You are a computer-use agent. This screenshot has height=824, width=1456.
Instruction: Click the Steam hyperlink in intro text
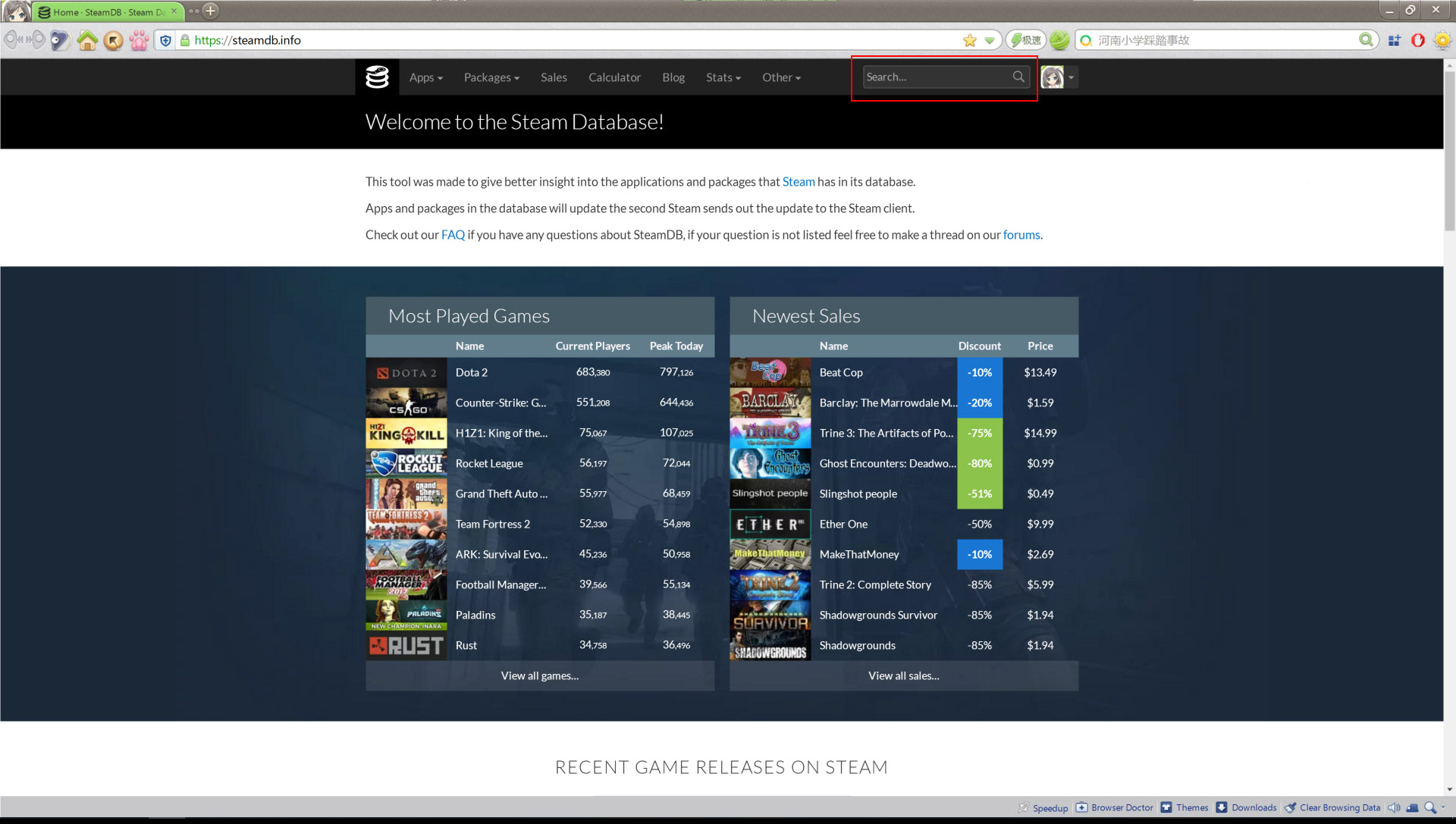pos(799,182)
